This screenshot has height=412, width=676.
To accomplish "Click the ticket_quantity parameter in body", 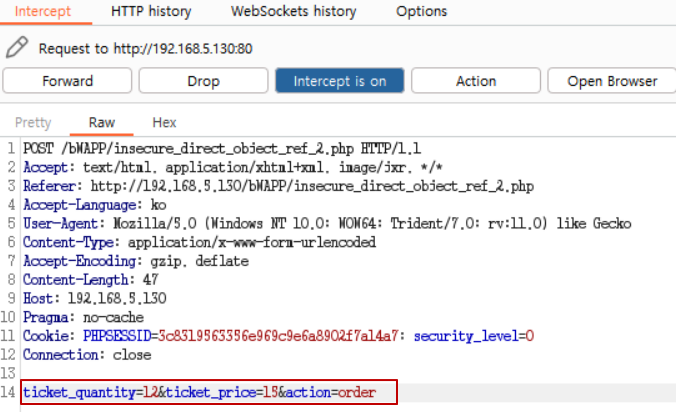I will (91, 392).
